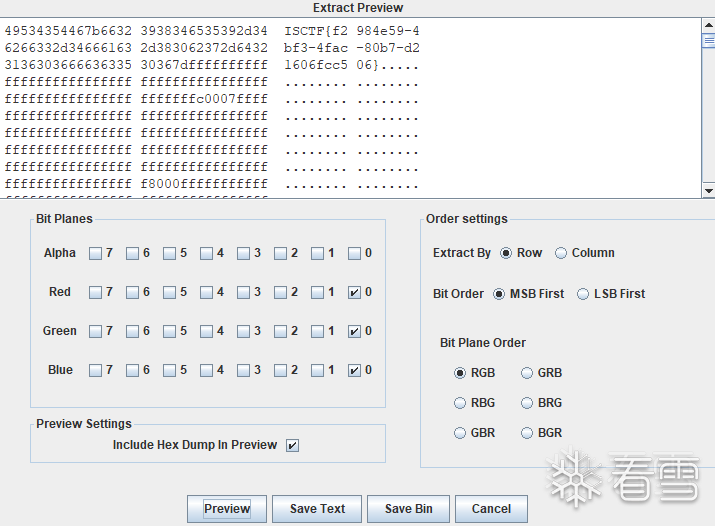Check the Alpha bit 0 checkbox

[x=354, y=253]
